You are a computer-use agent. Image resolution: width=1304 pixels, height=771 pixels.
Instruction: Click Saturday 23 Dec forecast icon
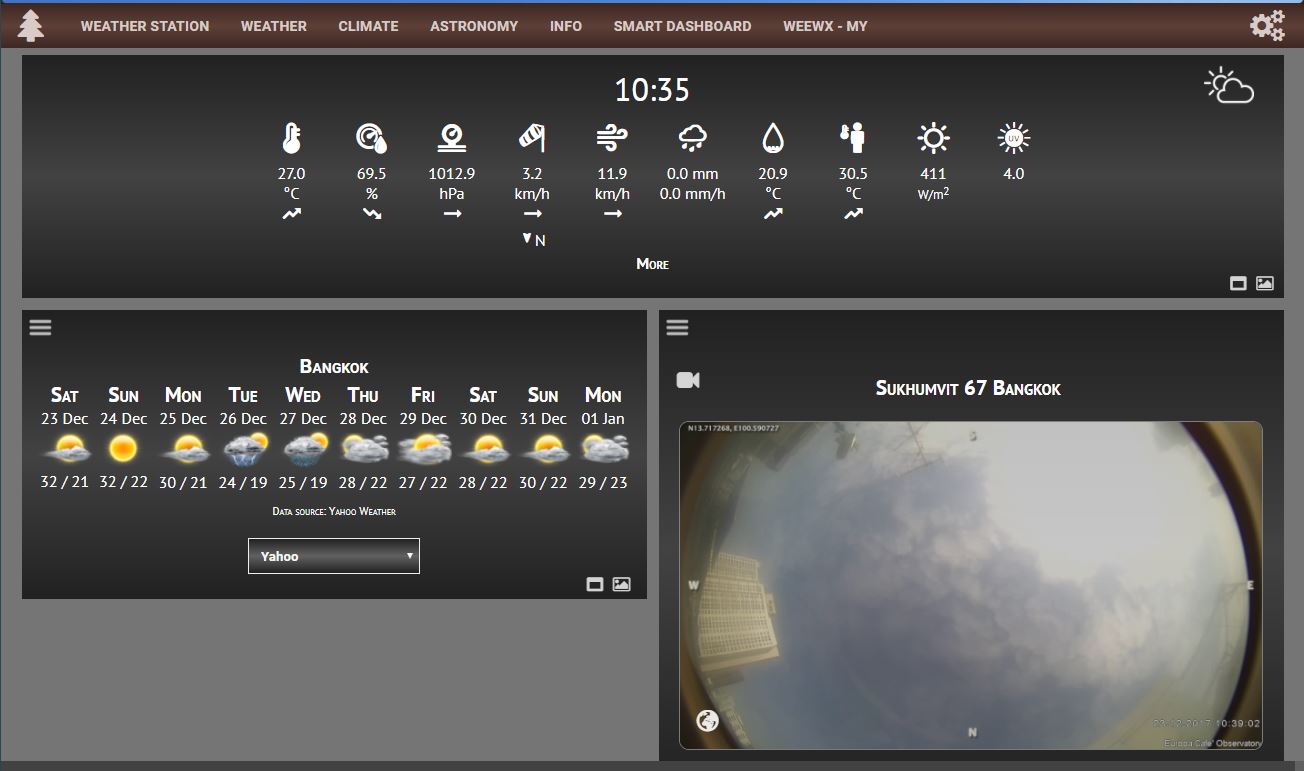point(65,449)
